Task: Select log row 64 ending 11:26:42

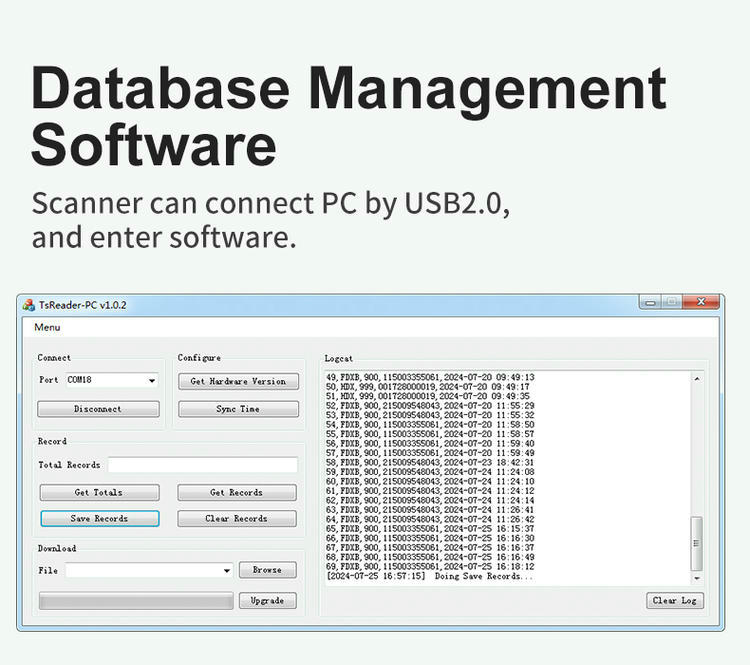Action: pyautogui.click(x=430, y=520)
